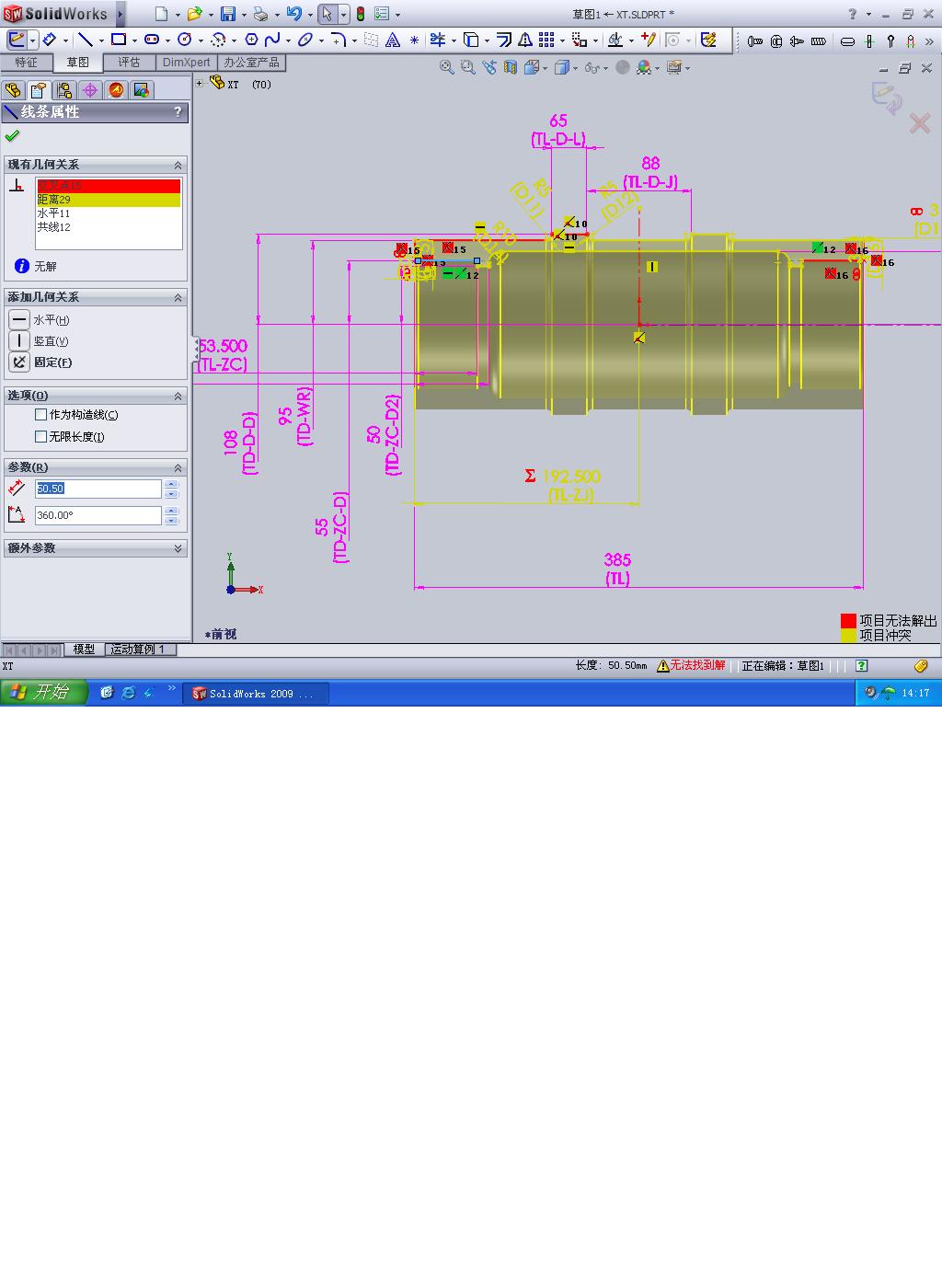Click SolidWorks 2009 taskbar button
The image size is (942, 1288).
[255, 694]
